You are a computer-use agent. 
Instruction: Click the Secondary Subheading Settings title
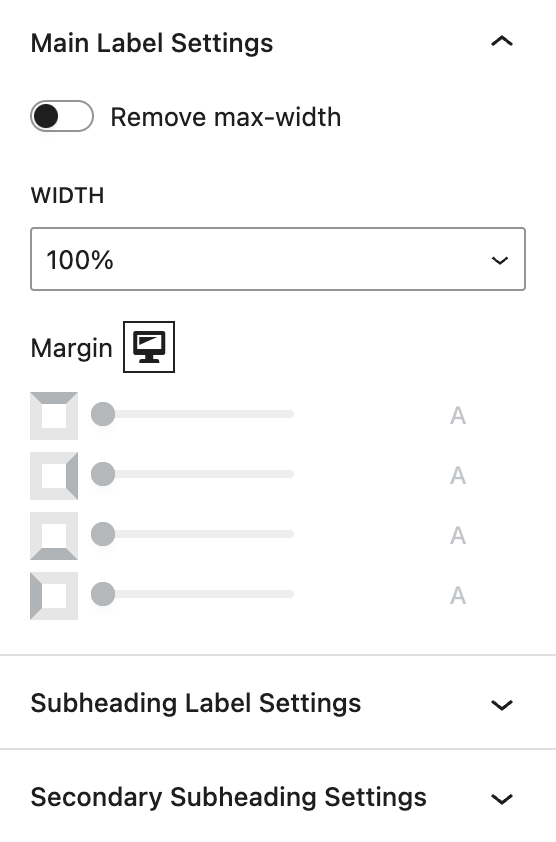pyautogui.click(x=228, y=797)
